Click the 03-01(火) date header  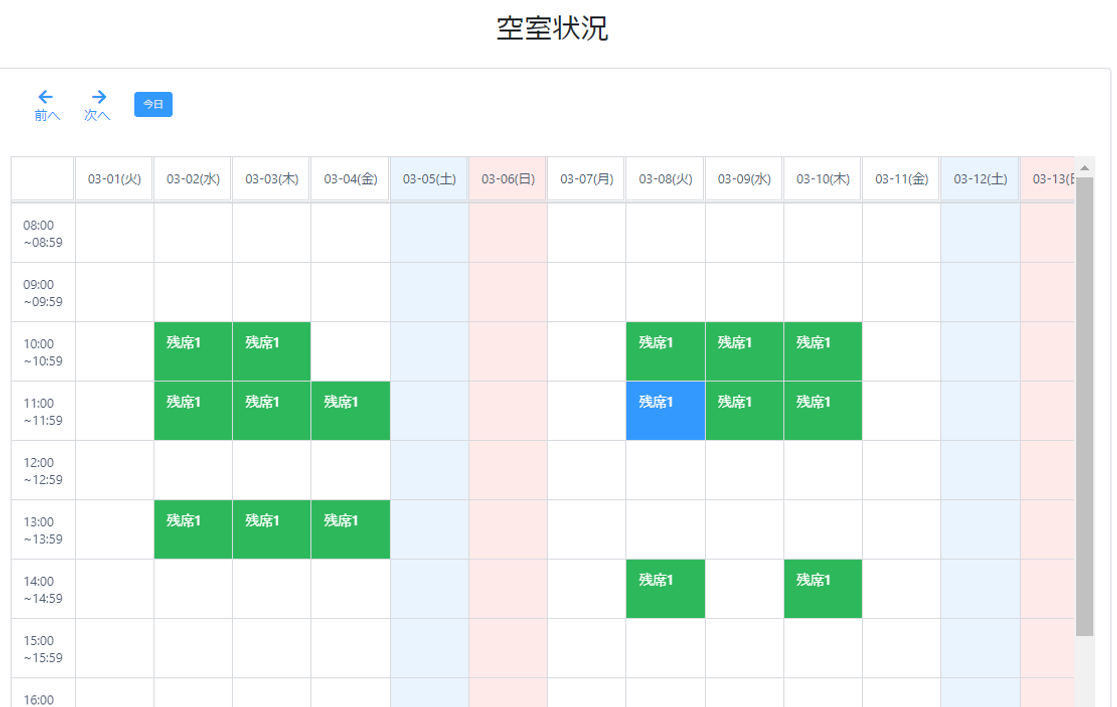point(114,179)
